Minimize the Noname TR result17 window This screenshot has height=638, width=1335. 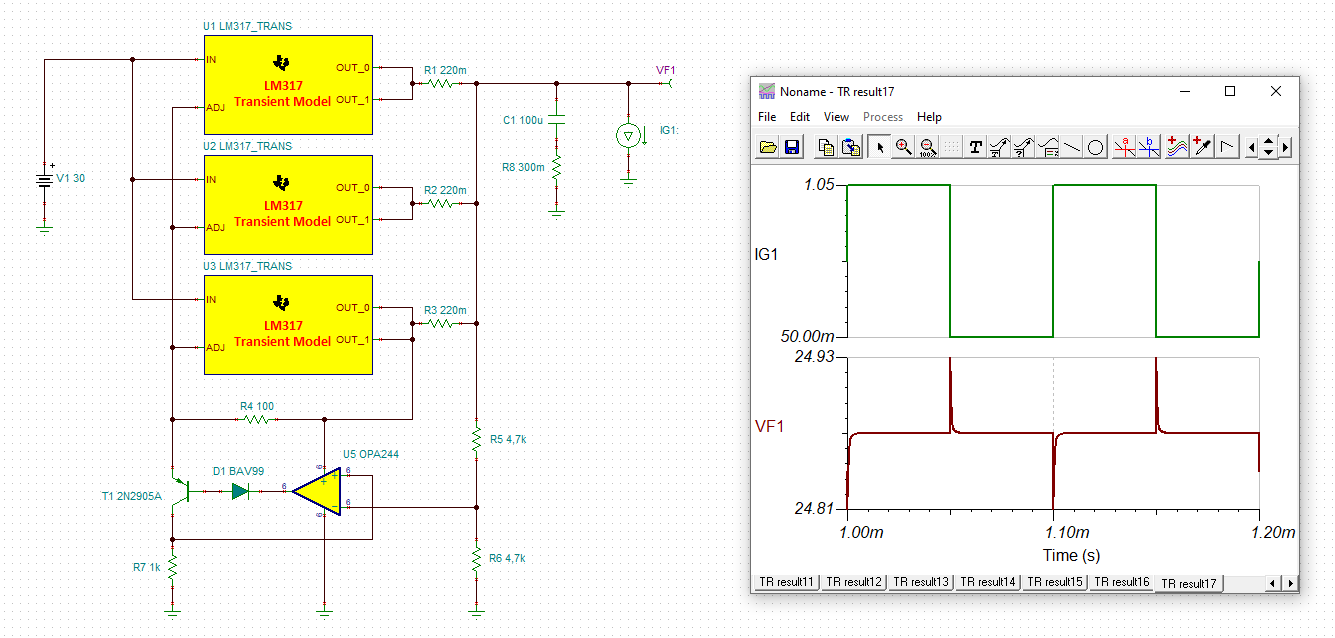click(1185, 91)
